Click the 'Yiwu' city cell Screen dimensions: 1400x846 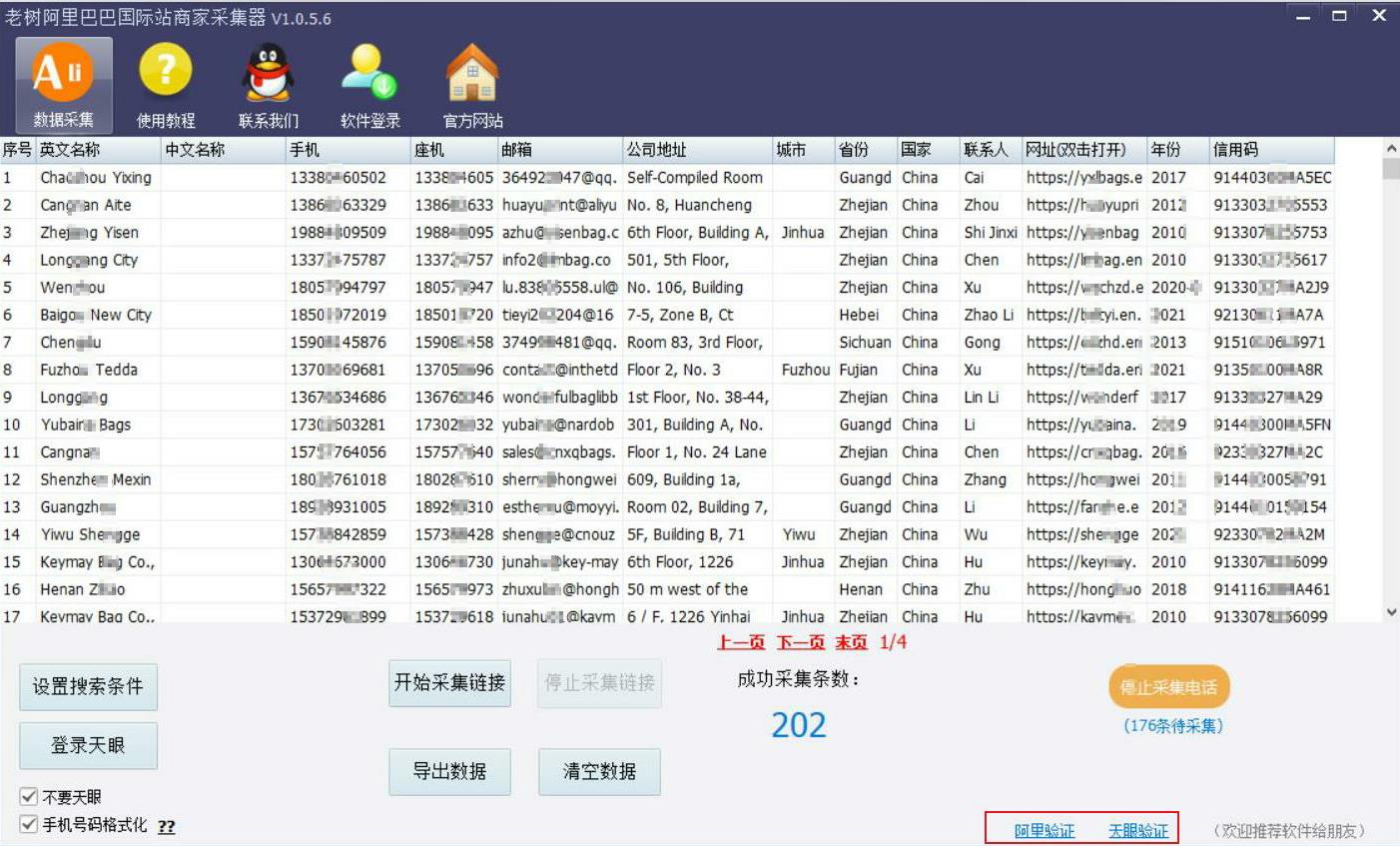(x=804, y=534)
